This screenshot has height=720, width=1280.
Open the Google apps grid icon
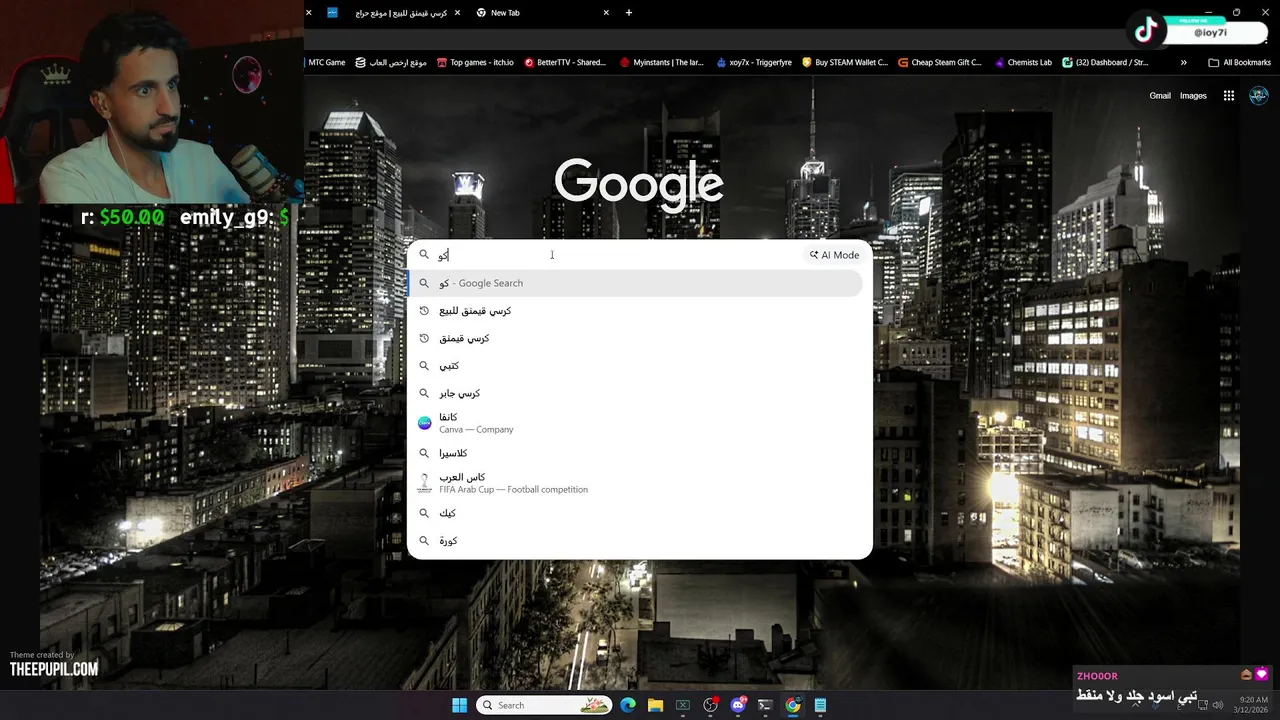click(1228, 96)
